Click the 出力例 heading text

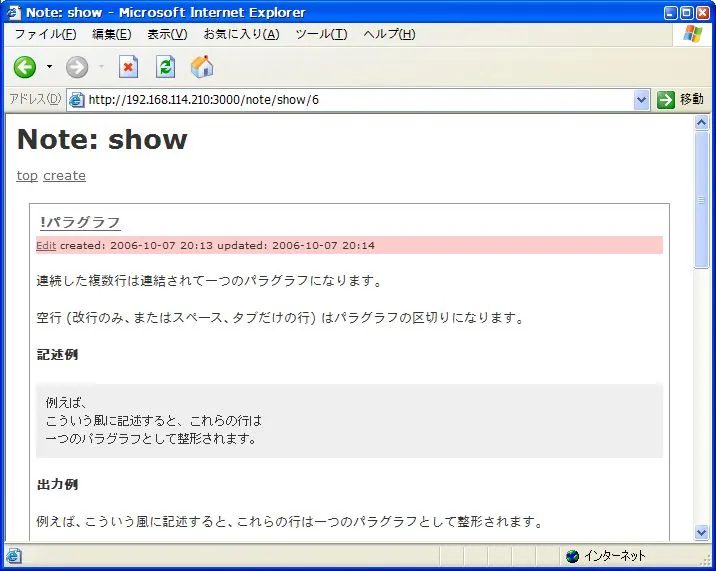click(x=57, y=484)
